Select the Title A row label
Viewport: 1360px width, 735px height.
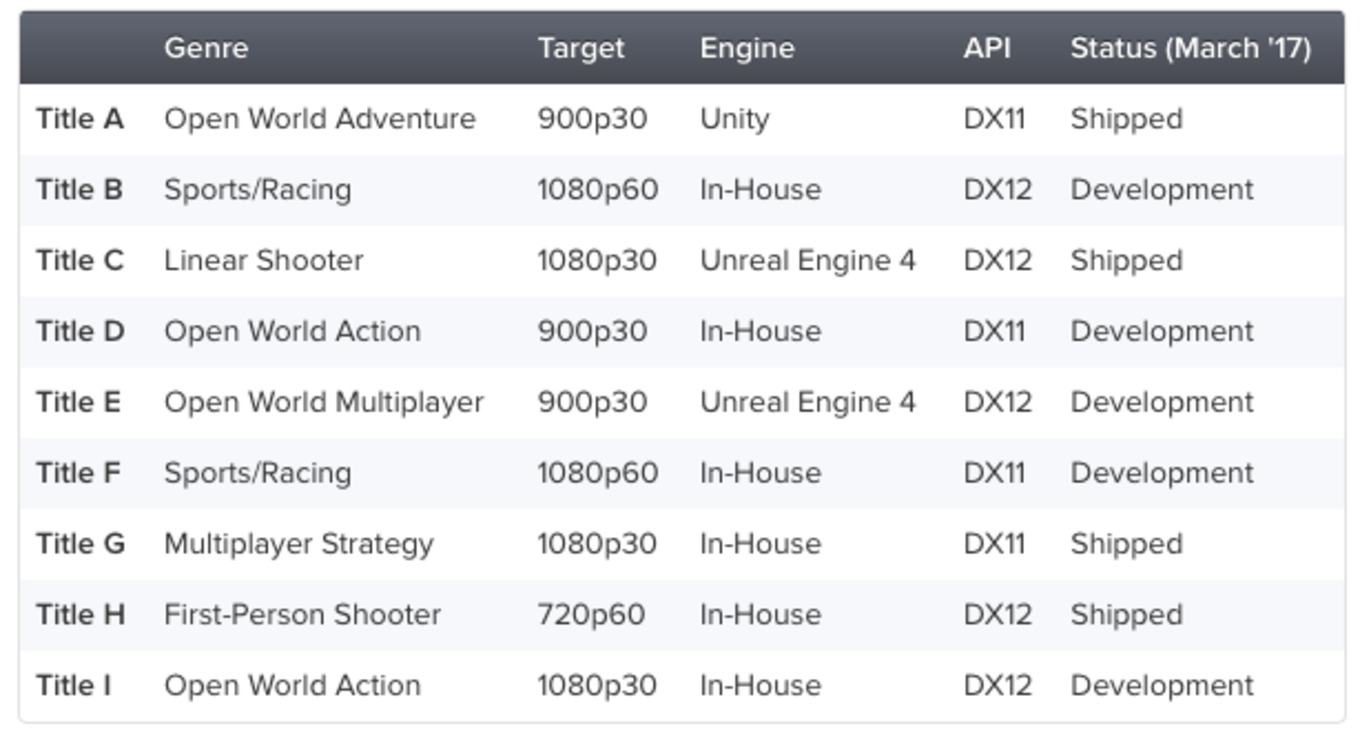pos(80,119)
